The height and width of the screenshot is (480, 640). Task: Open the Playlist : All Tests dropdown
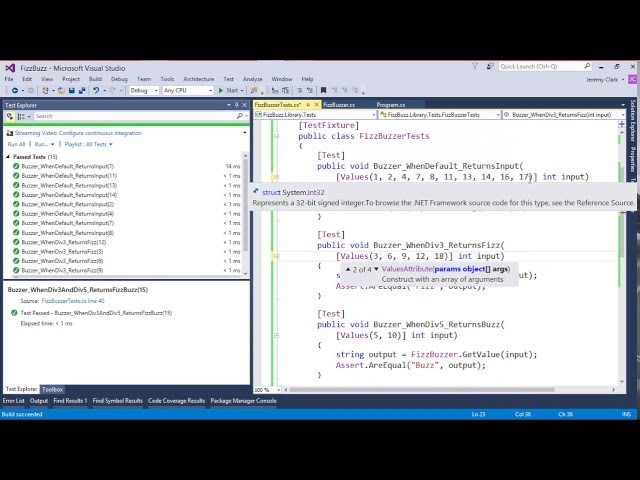88,144
